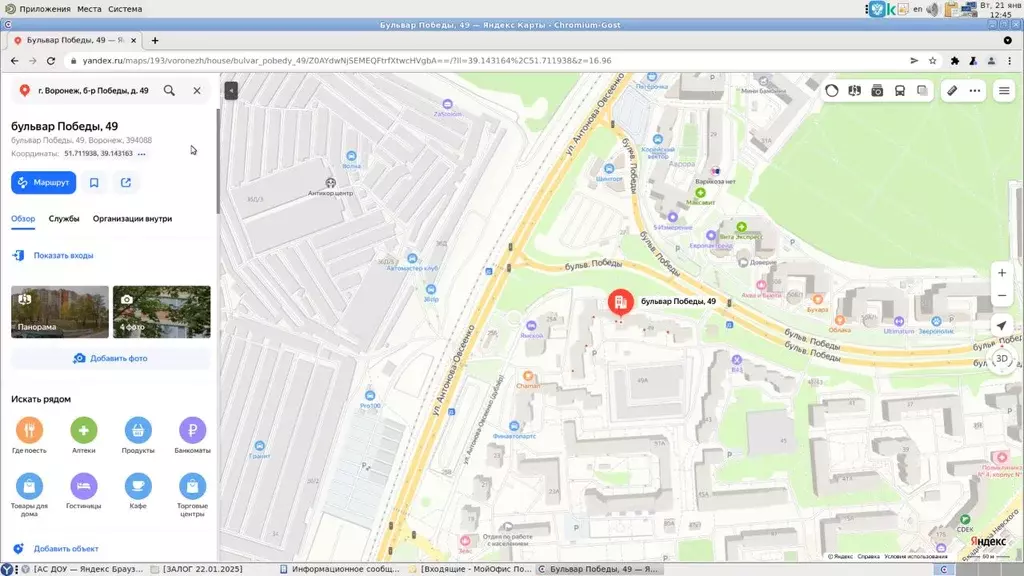Click the Добавить объект link
Viewport: 1024px width, 576px height.
point(66,549)
